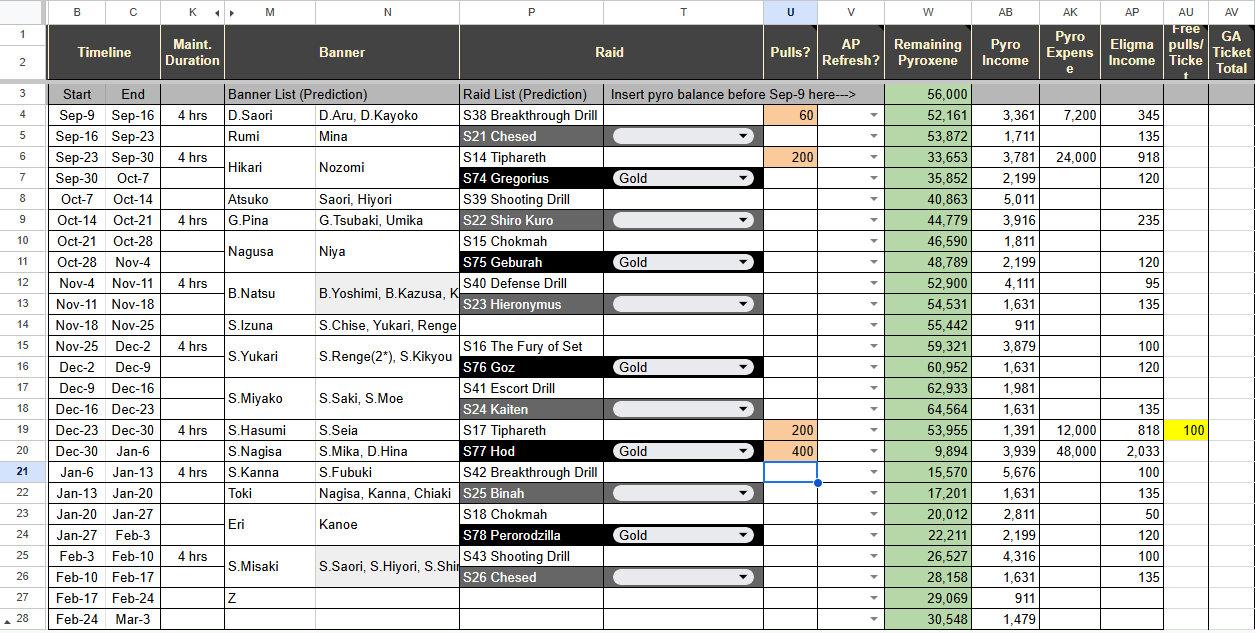The image size is (1255, 633).
Task: Click the 48,000 pyro expense cell
Action: click(1070, 451)
